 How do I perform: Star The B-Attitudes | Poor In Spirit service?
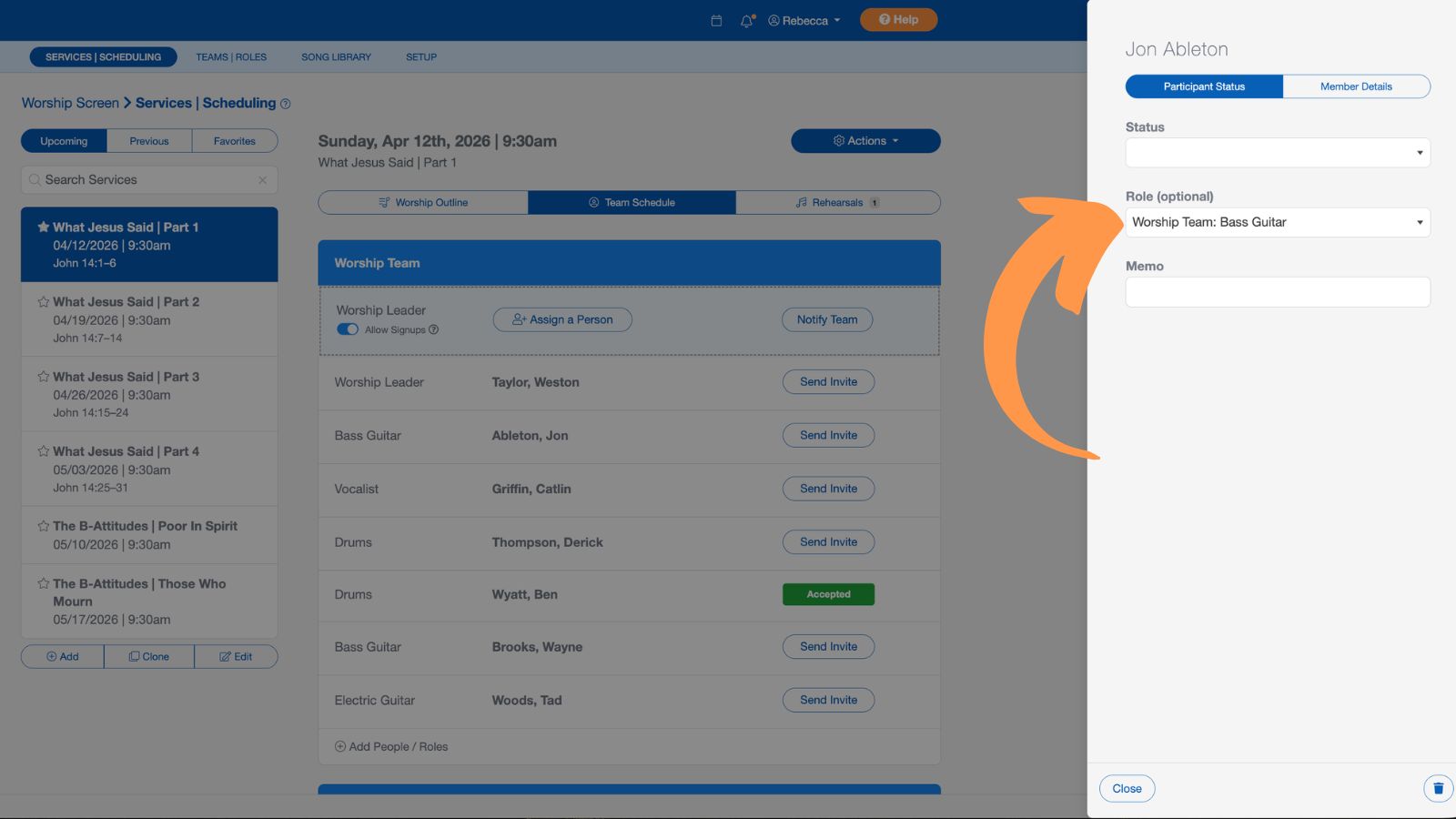[x=42, y=525]
